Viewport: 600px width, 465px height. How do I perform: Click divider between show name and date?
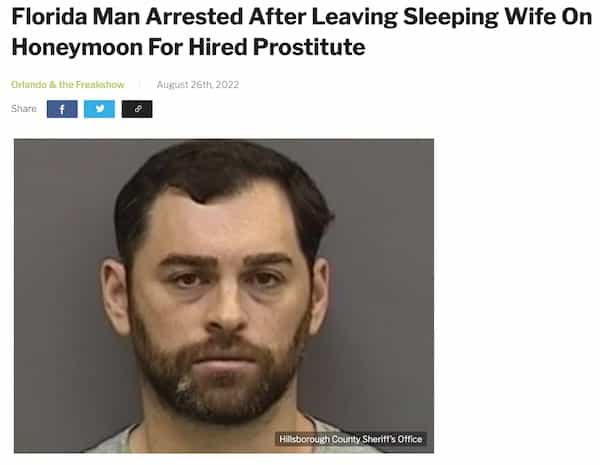click(x=140, y=85)
